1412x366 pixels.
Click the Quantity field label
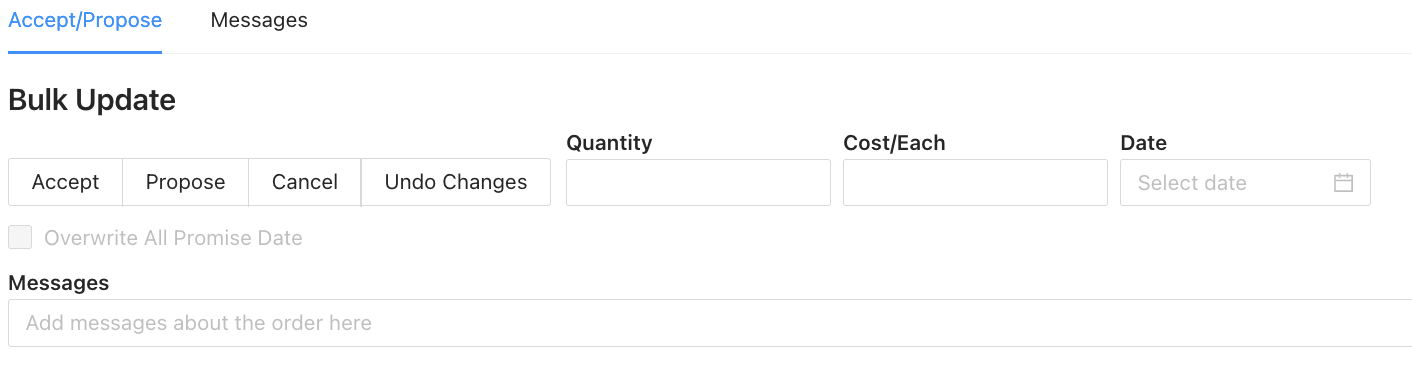[609, 143]
